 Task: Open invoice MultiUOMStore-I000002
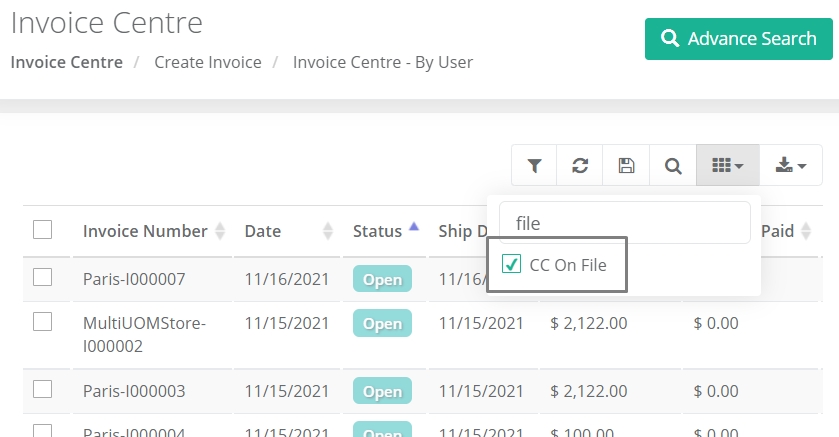point(144,334)
